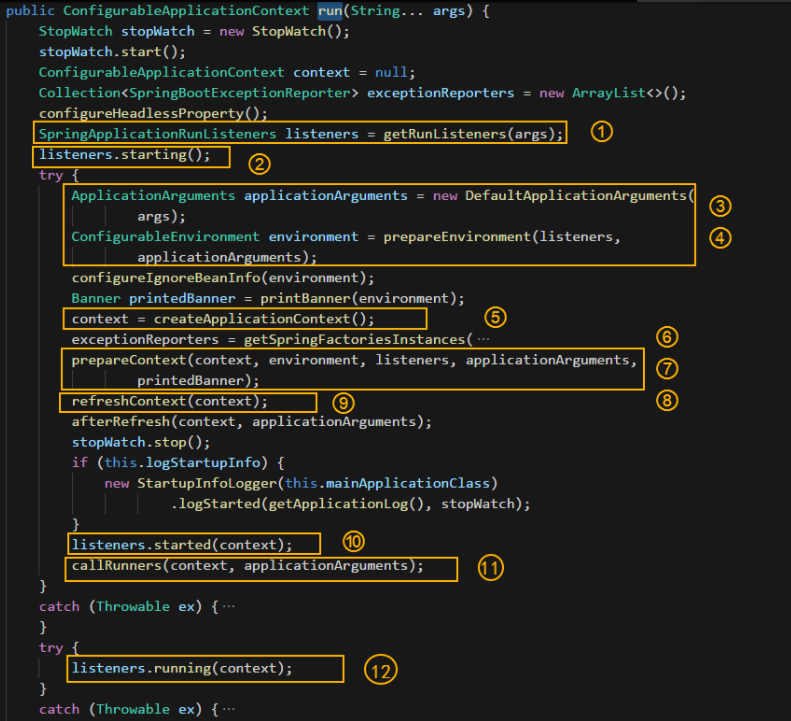Click printBanner(environment) call
This screenshot has height=721, width=791.
tap(362, 299)
